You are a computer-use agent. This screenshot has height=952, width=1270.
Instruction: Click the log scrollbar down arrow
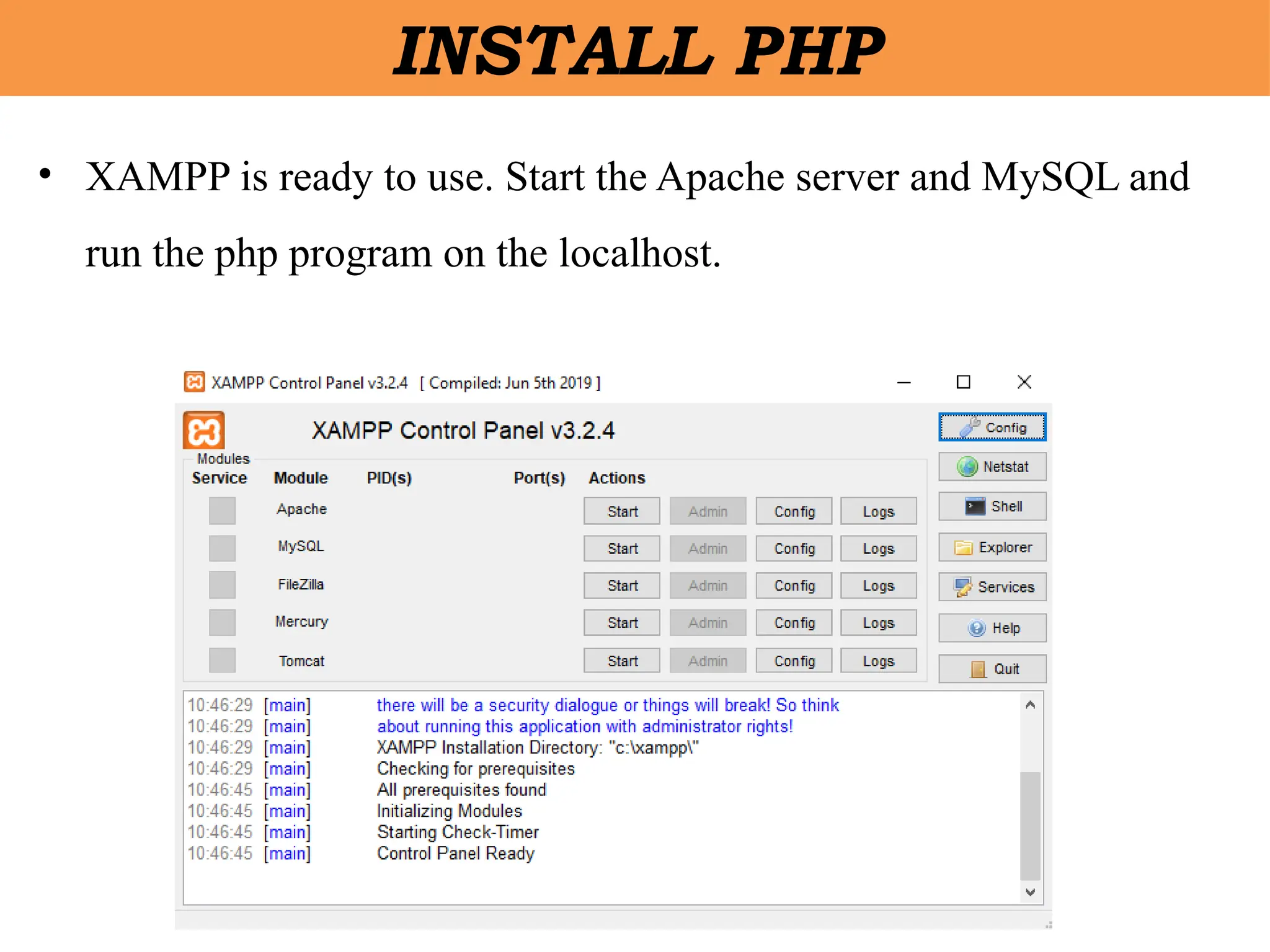1030,892
